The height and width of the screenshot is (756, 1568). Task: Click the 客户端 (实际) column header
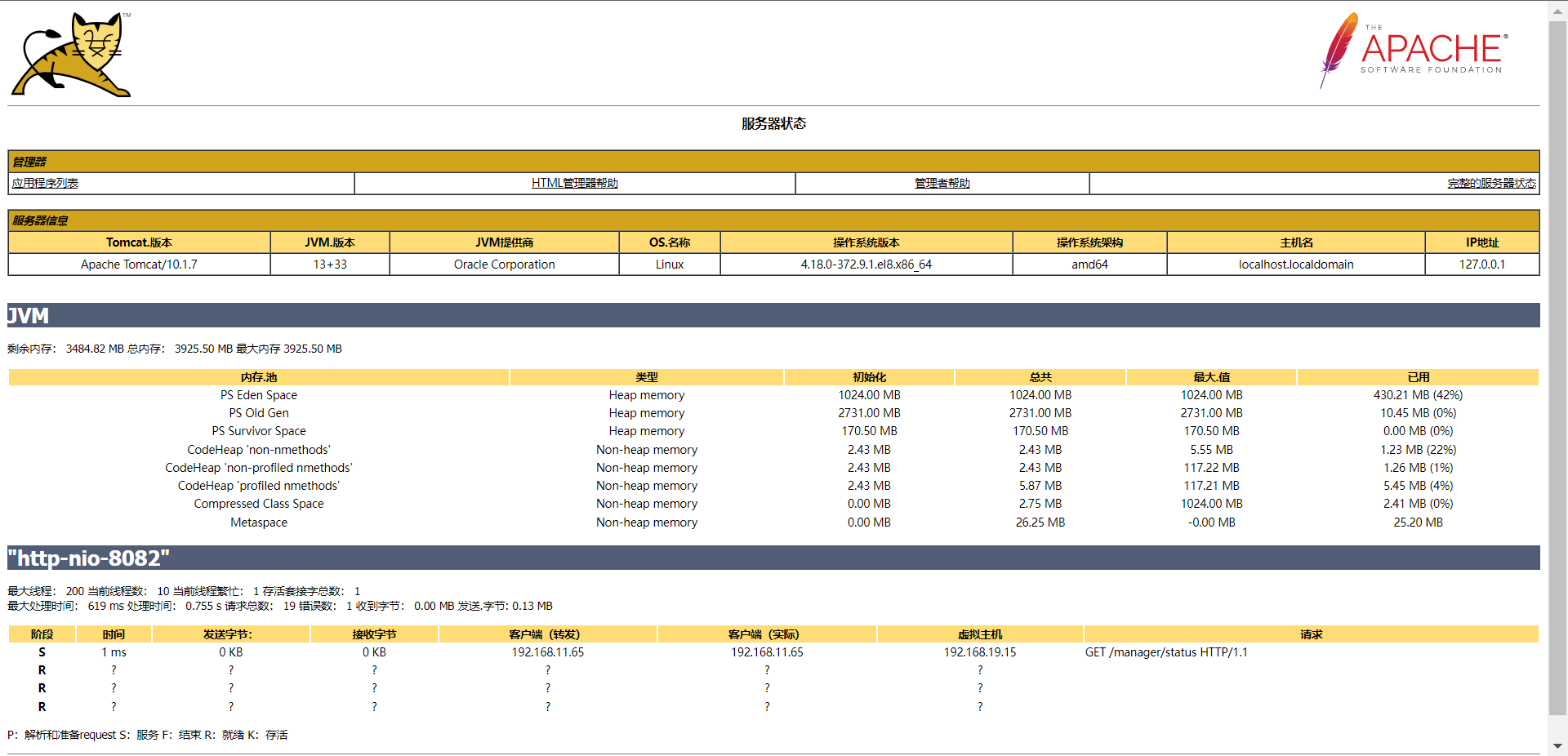[x=767, y=634]
